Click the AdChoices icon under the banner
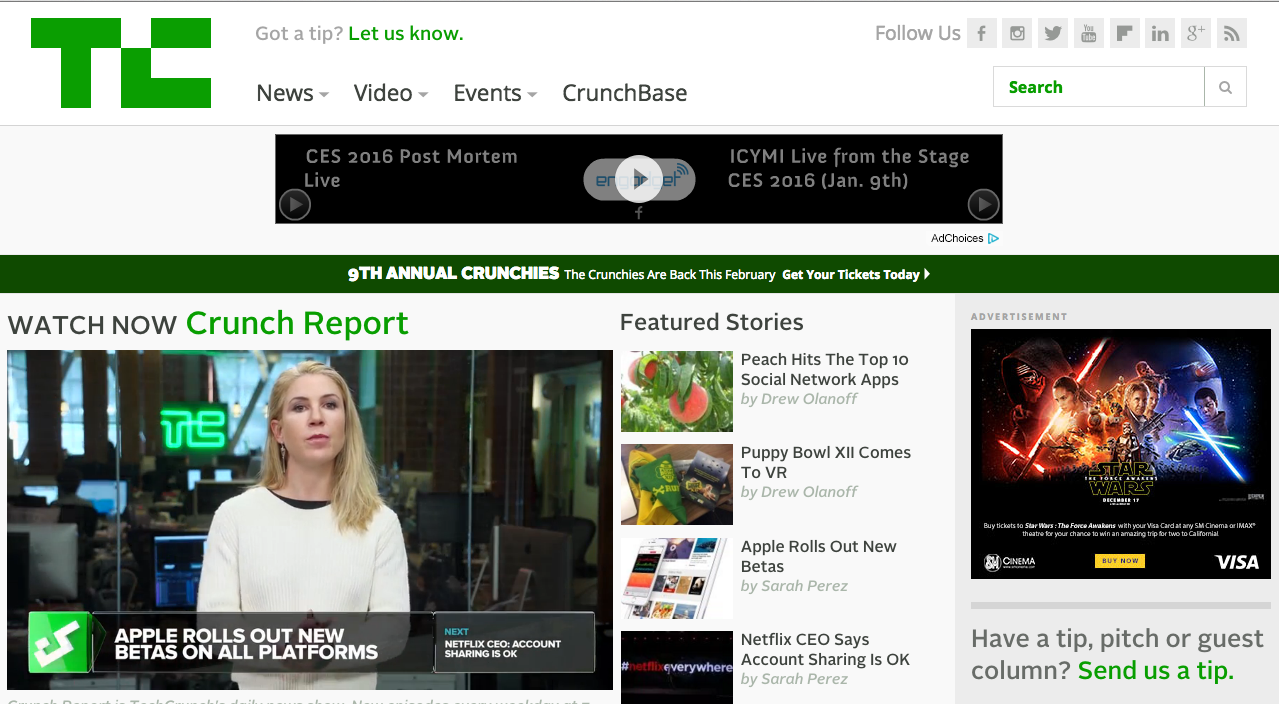Viewport: 1279px width, 704px height. coord(994,238)
